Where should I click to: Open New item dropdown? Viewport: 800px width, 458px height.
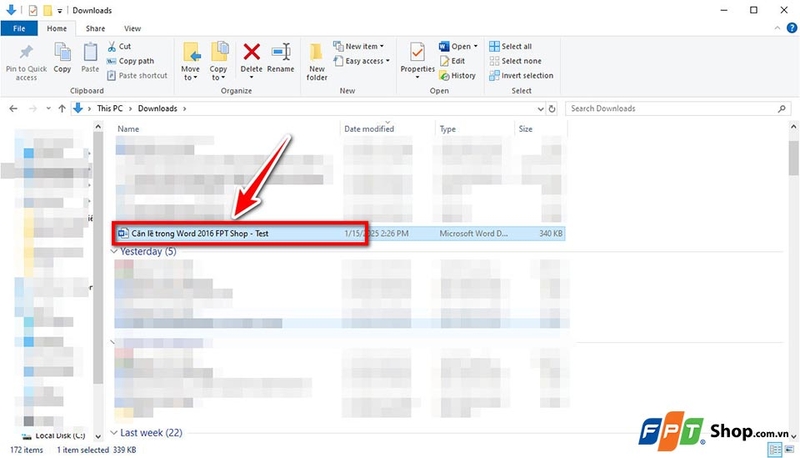click(359, 46)
